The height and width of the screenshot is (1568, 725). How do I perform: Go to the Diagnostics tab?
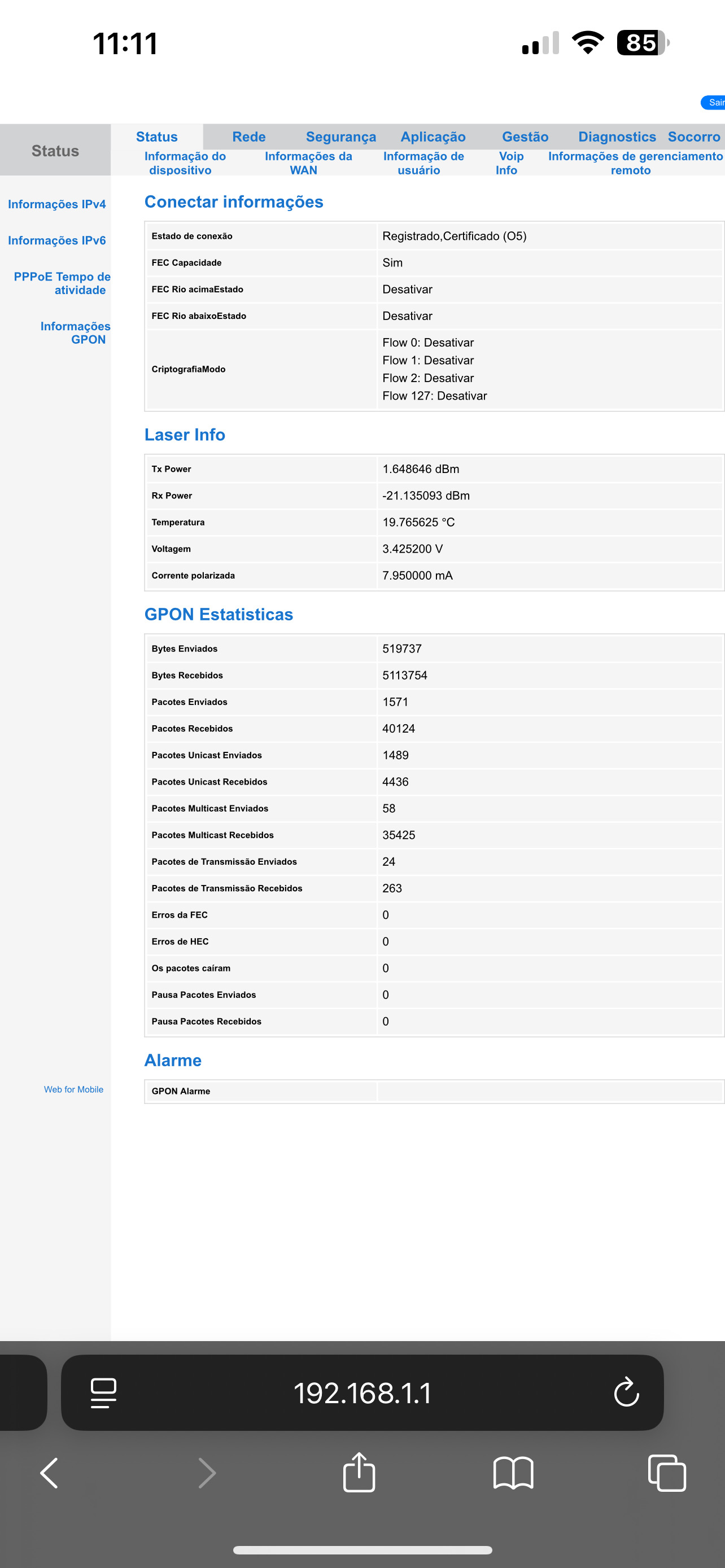[616, 137]
